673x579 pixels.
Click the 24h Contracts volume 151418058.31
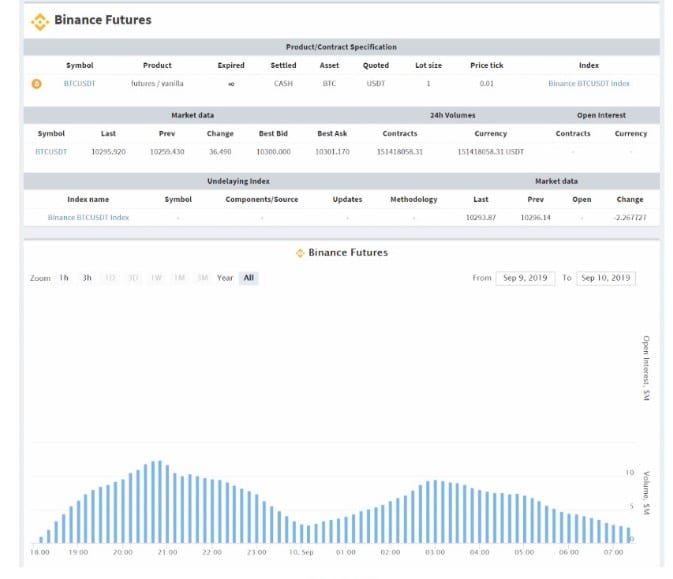click(400, 152)
